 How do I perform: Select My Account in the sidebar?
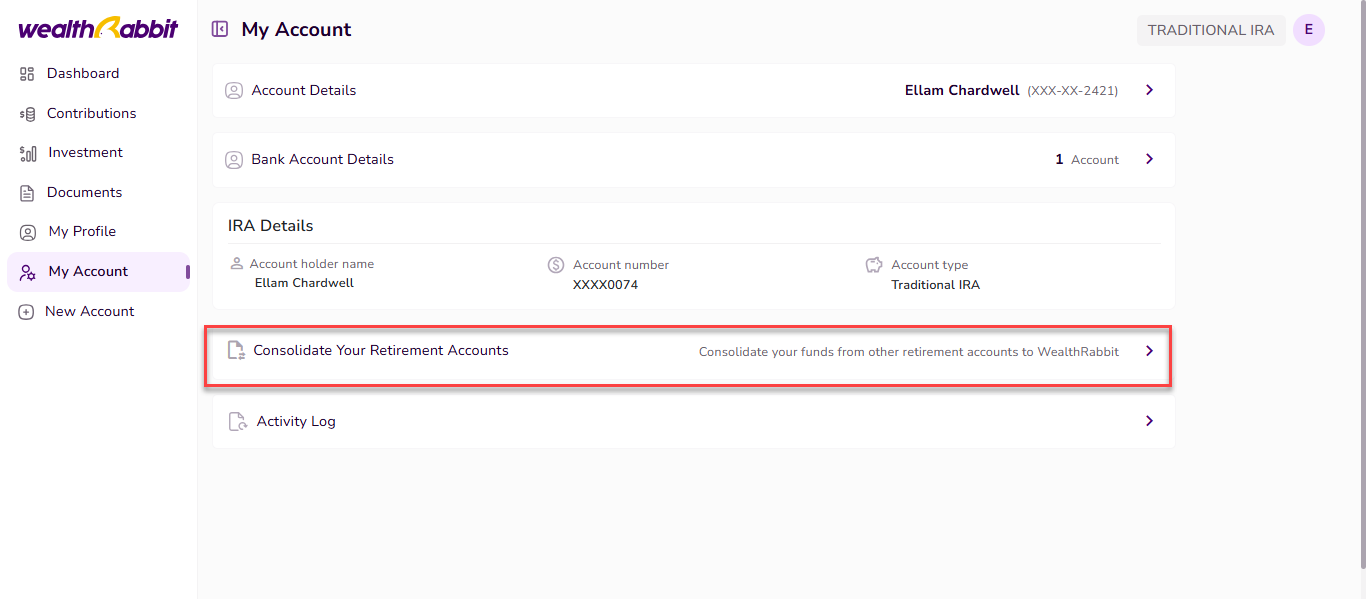88,272
